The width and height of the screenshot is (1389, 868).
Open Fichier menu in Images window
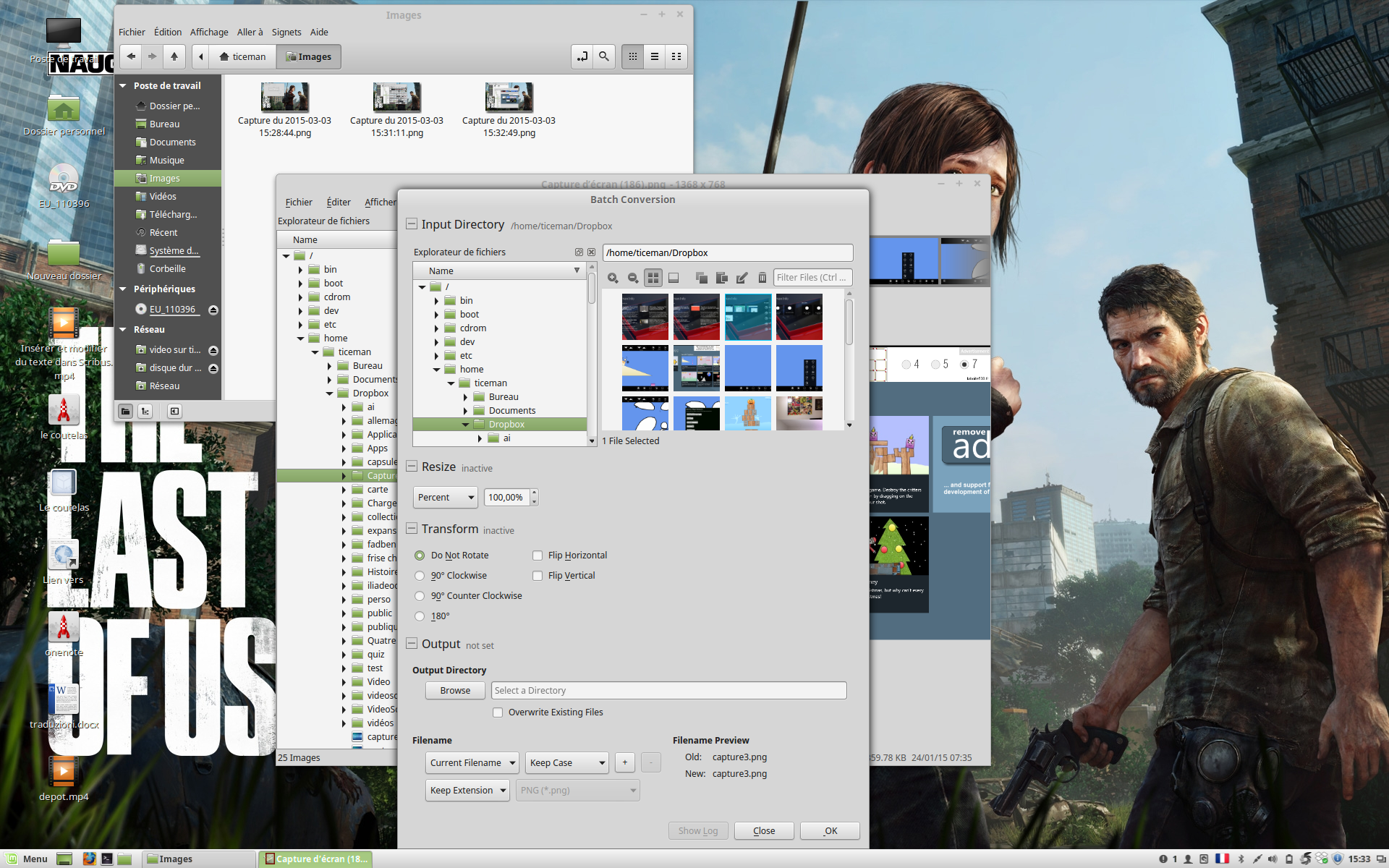tap(132, 32)
